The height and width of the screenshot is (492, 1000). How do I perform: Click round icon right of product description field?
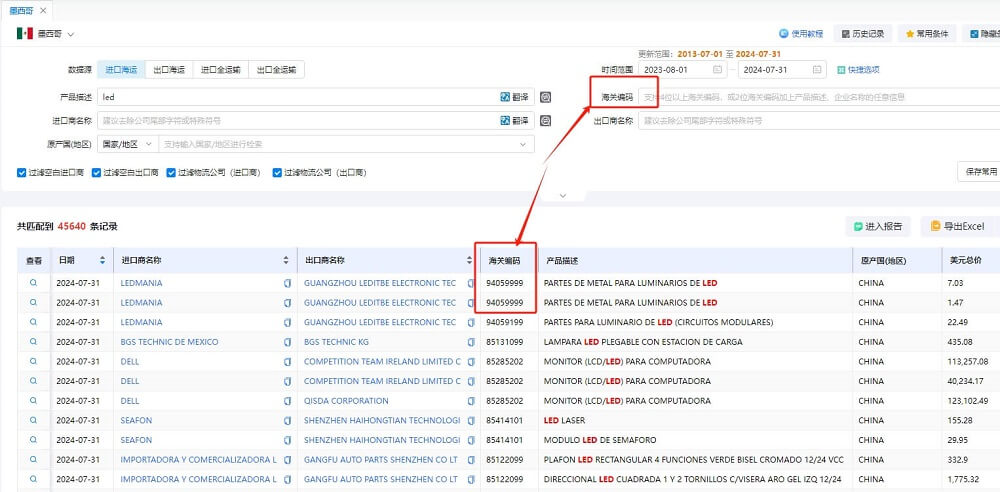(x=545, y=97)
